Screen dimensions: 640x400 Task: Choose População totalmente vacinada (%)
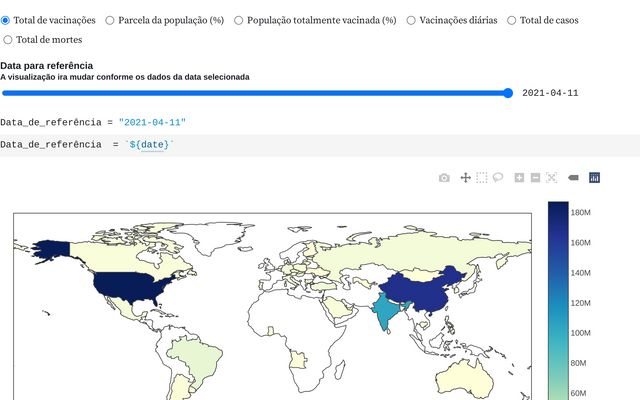[239, 20]
